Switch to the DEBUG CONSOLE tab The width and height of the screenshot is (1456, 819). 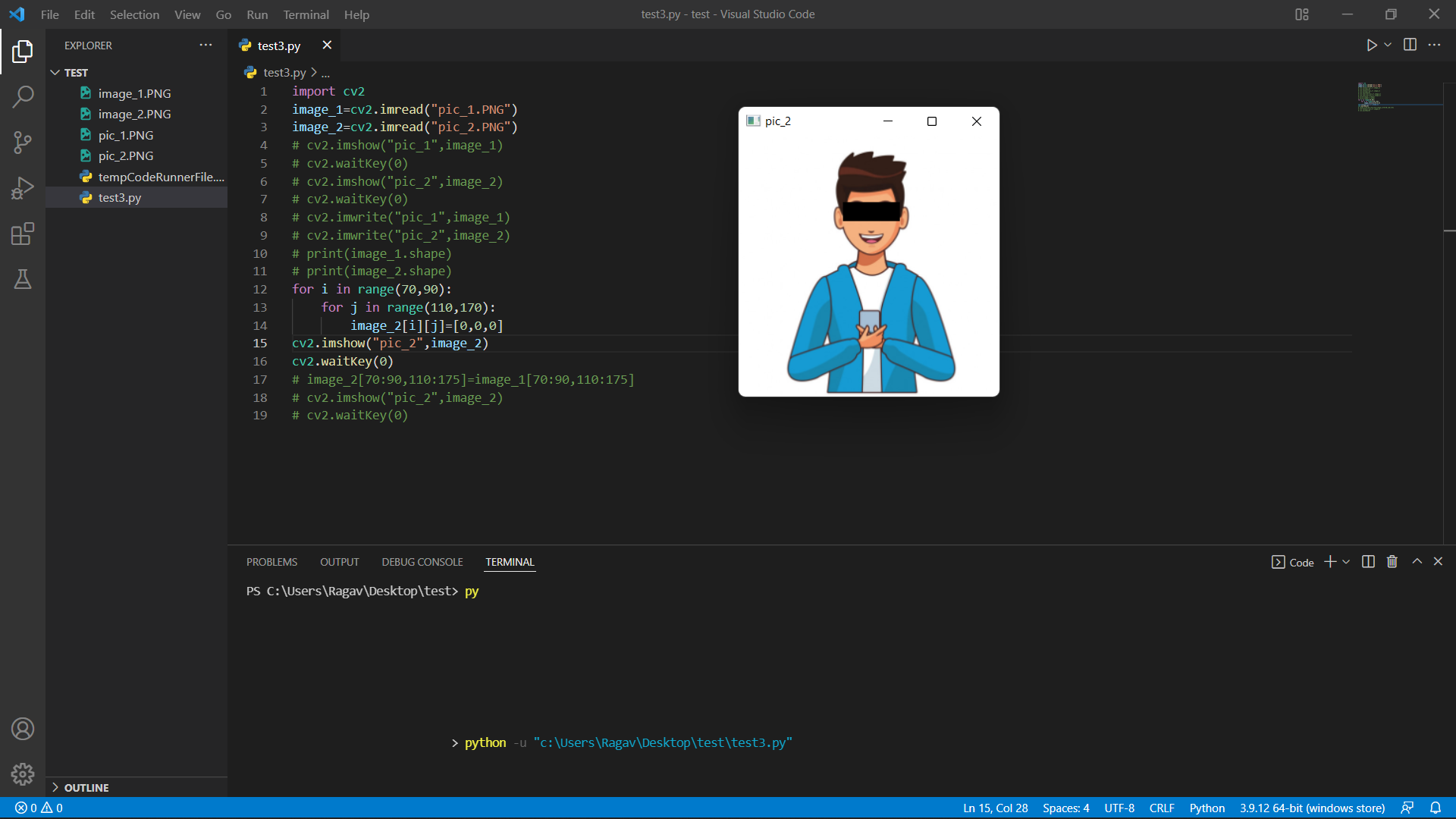click(422, 562)
